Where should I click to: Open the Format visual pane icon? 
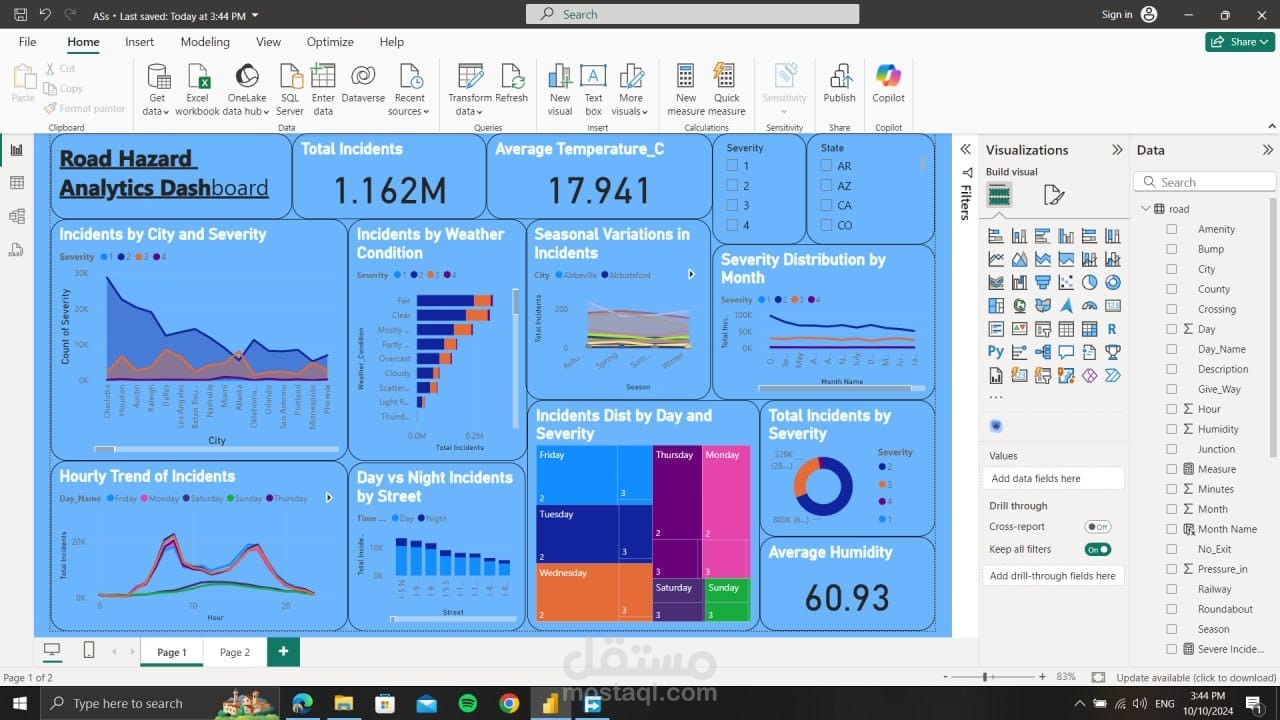pyautogui.click(x=1053, y=195)
